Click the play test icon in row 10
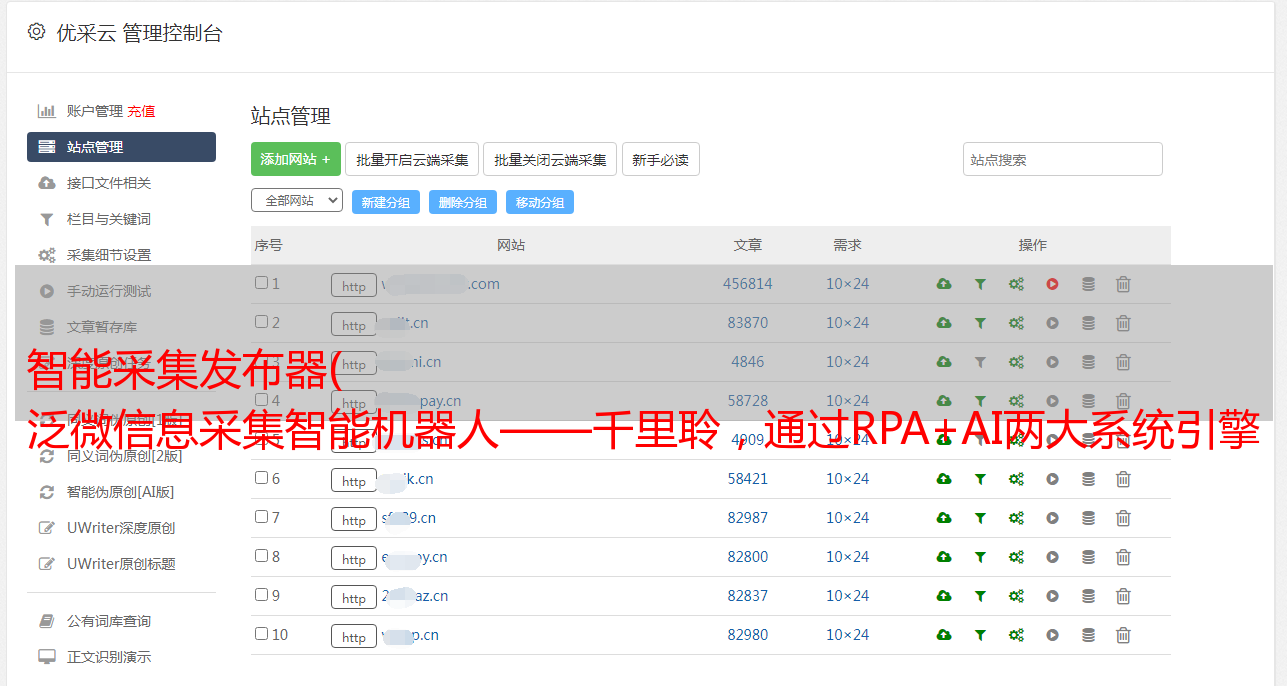The height and width of the screenshot is (686, 1287). pos(1052,635)
